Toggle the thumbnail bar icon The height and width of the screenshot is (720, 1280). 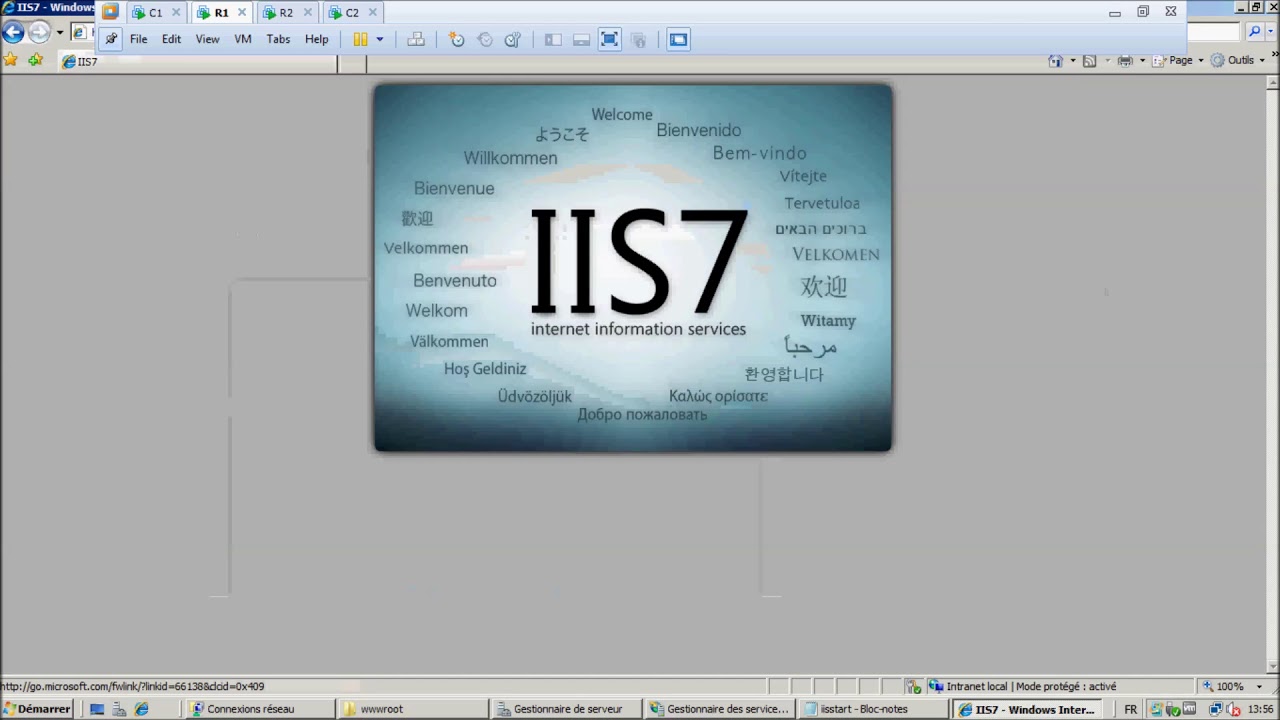[x=581, y=39]
